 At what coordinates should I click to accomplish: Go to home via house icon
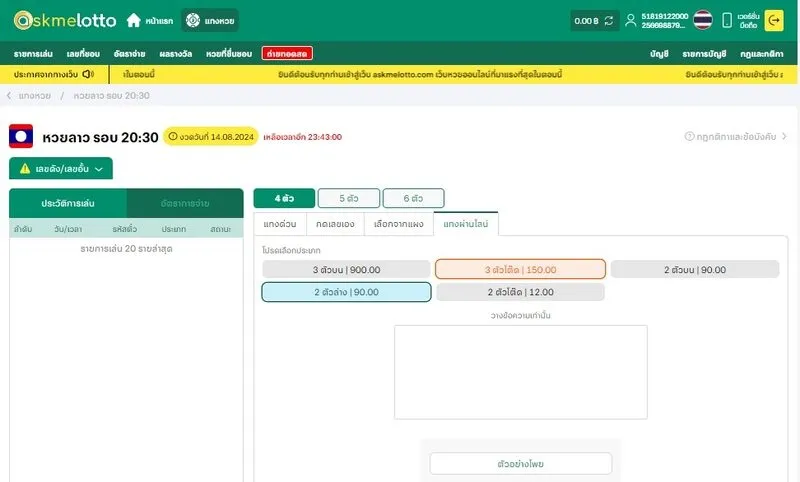[x=133, y=20]
